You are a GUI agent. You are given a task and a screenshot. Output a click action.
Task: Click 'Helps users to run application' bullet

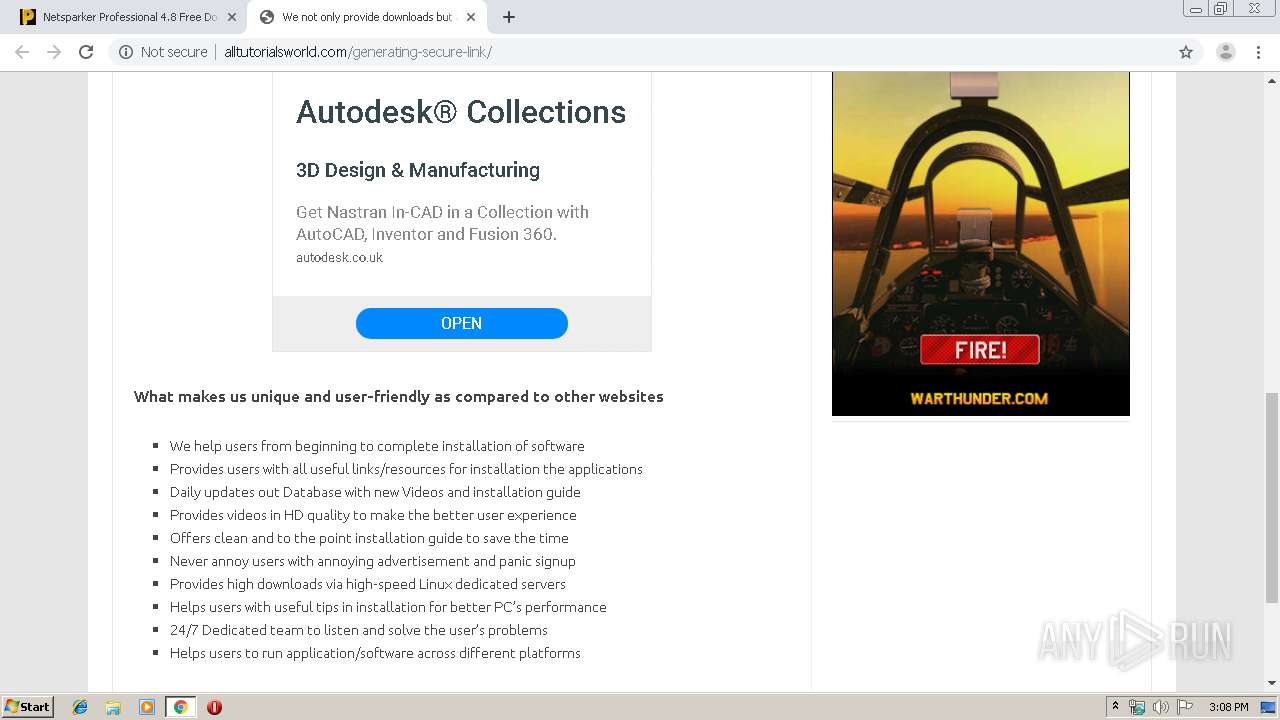375,653
